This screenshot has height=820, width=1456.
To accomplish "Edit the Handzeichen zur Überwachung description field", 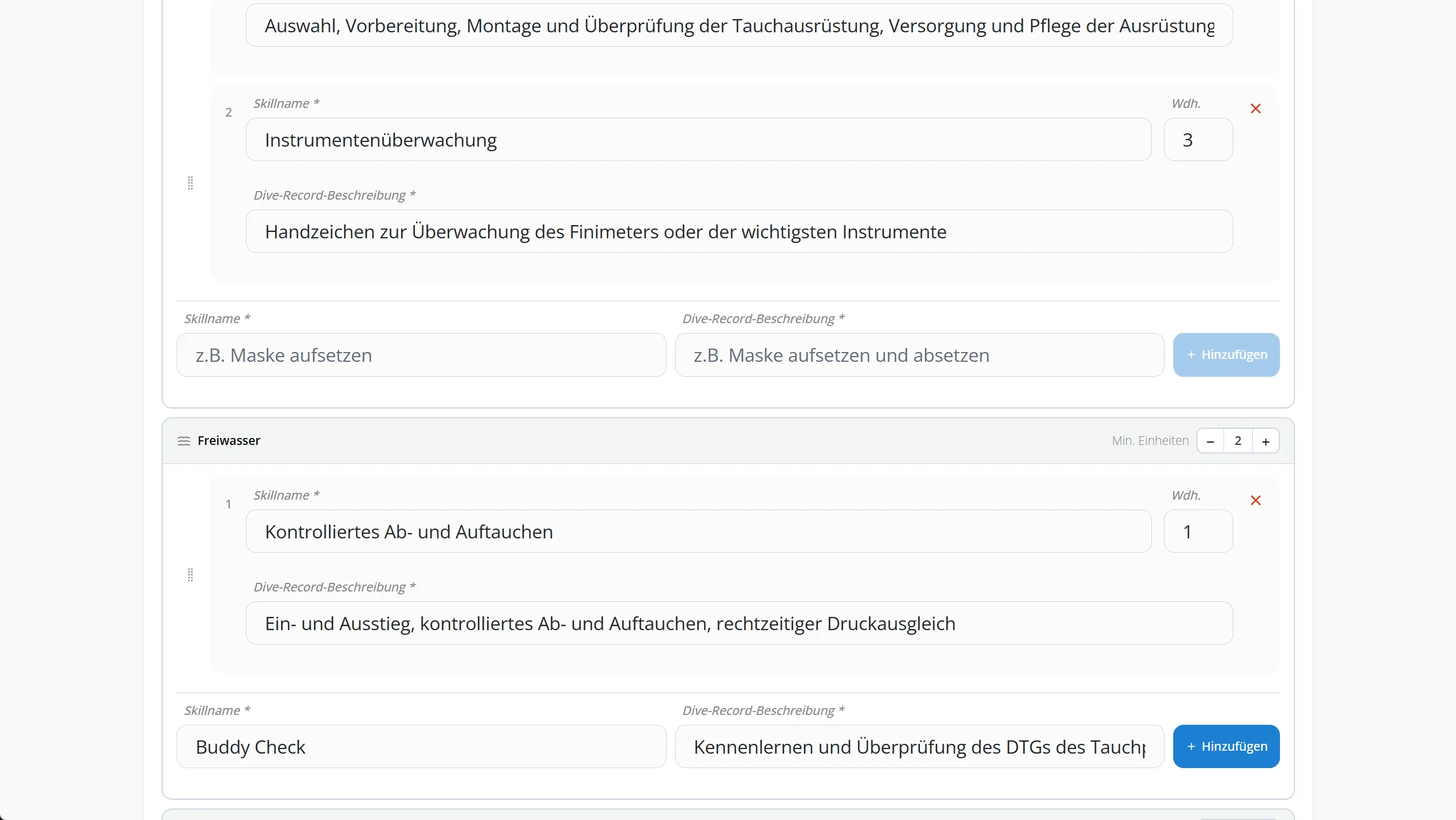I will (739, 231).
